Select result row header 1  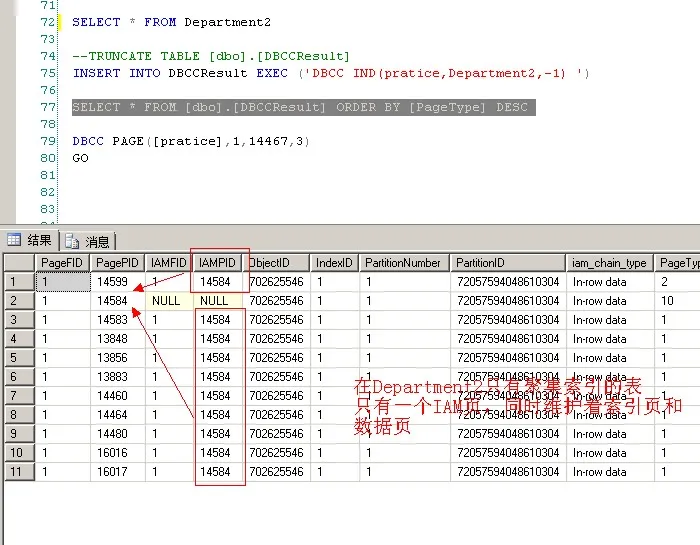click(19, 282)
